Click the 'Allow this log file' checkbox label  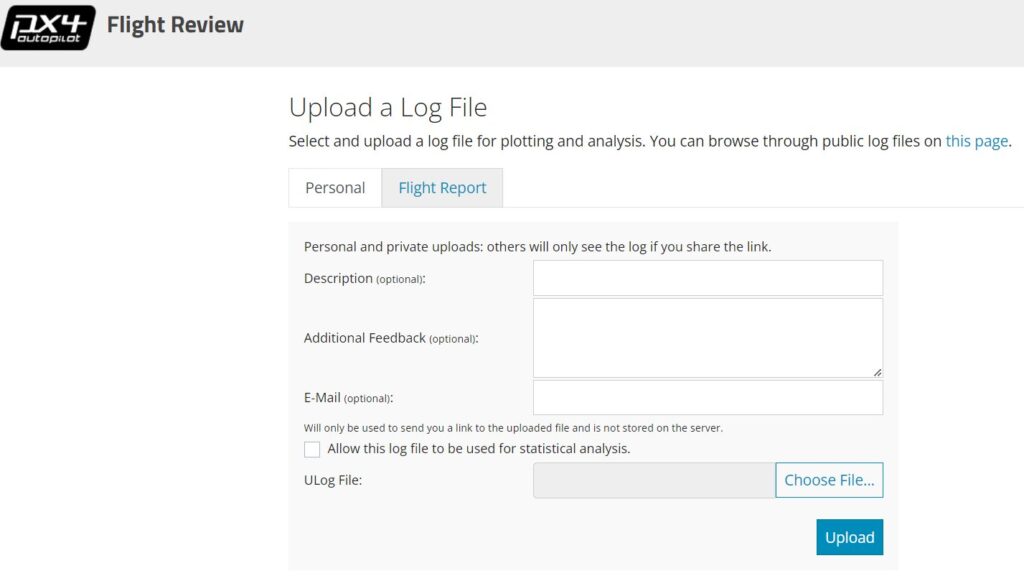pyautogui.click(x=478, y=449)
